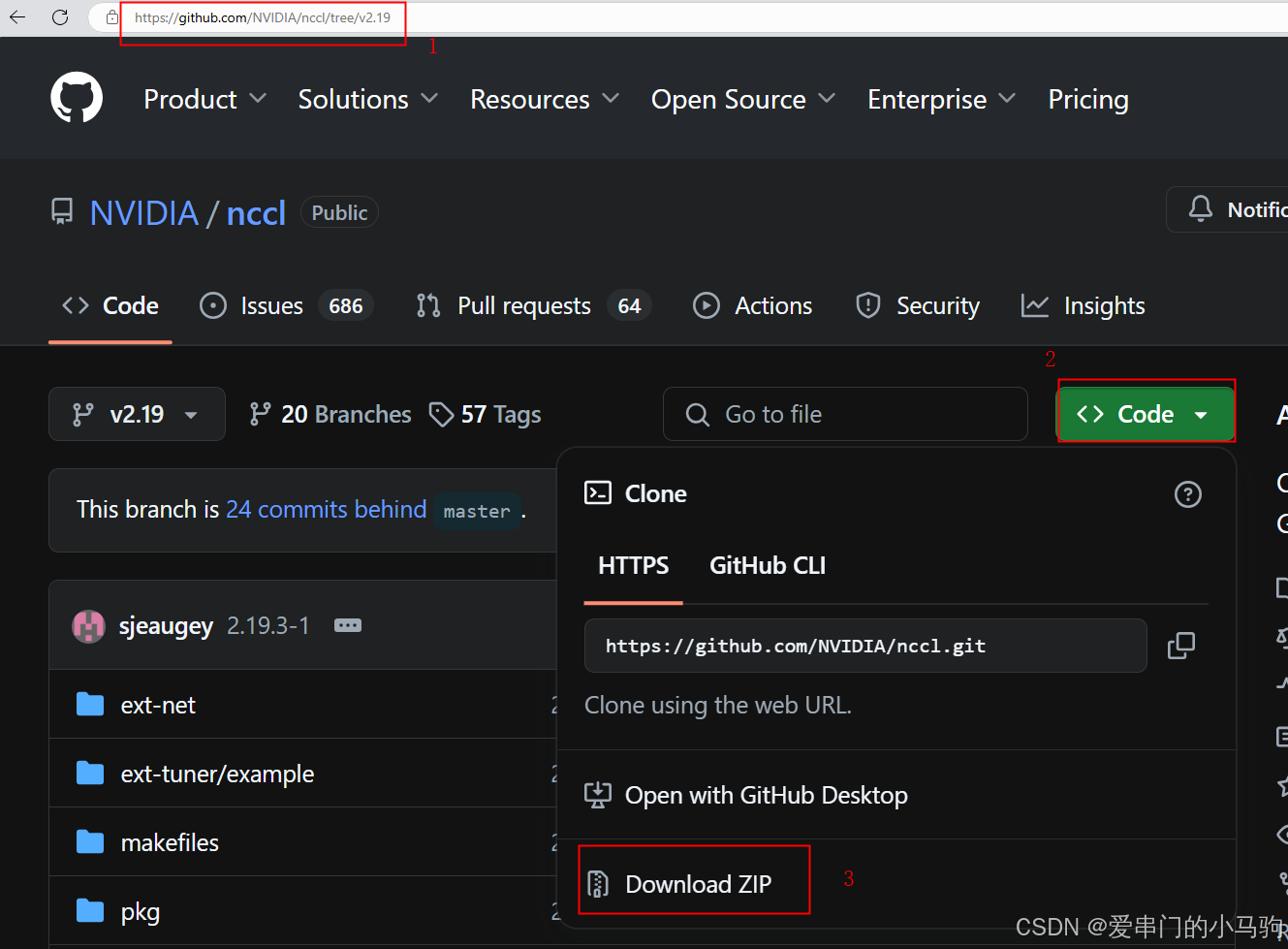Select the GitHub CLI clone tab
The height and width of the screenshot is (949, 1288).
(x=768, y=565)
